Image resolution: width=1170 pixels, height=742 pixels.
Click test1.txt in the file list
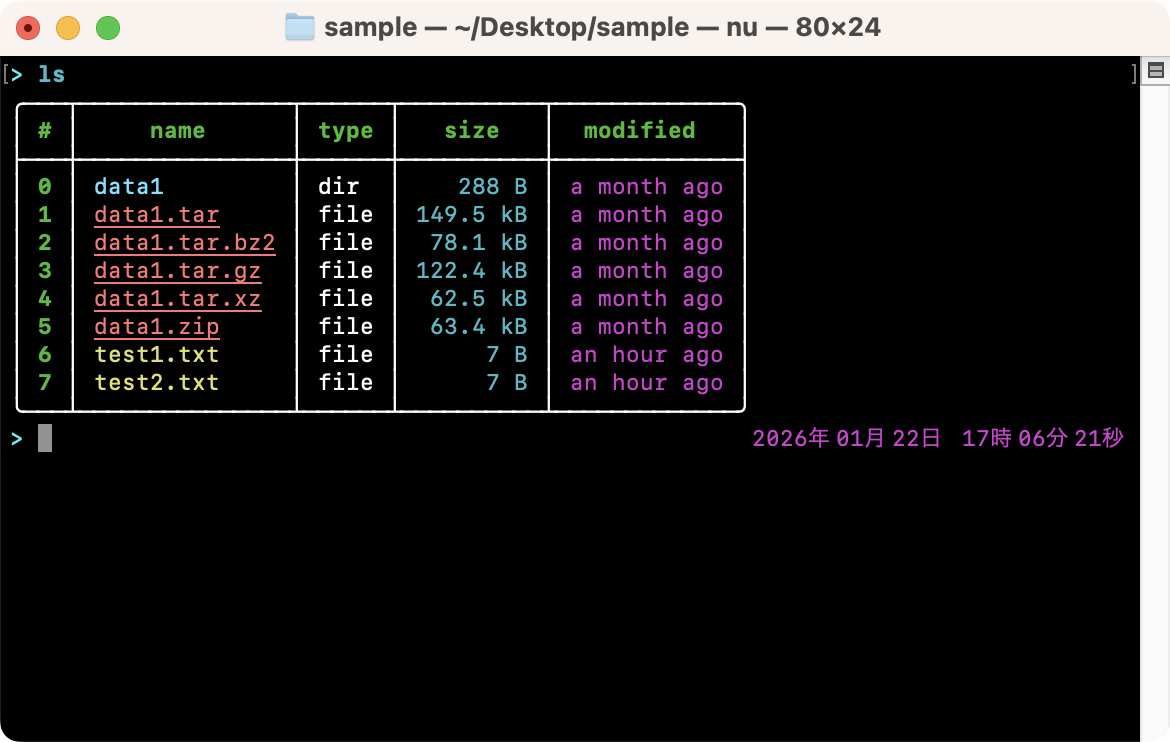click(x=156, y=355)
